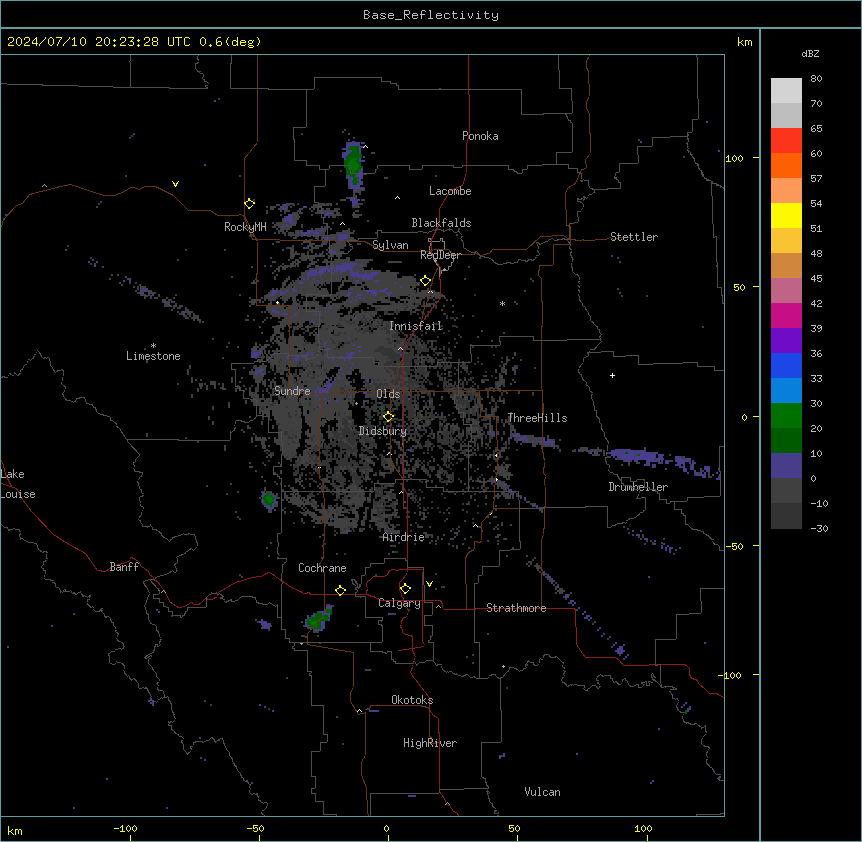Click the Sundre city label

pos(292,391)
